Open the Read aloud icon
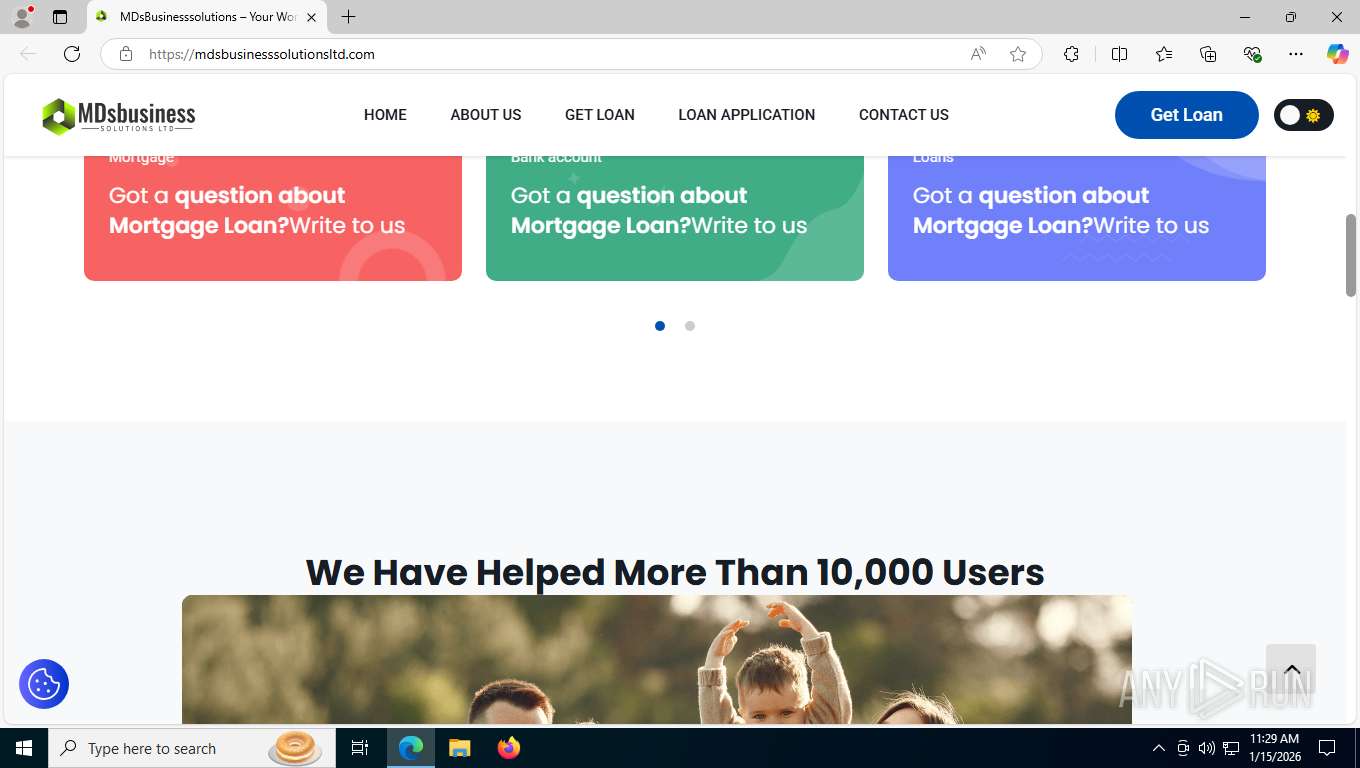The image size is (1360, 768). [978, 54]
